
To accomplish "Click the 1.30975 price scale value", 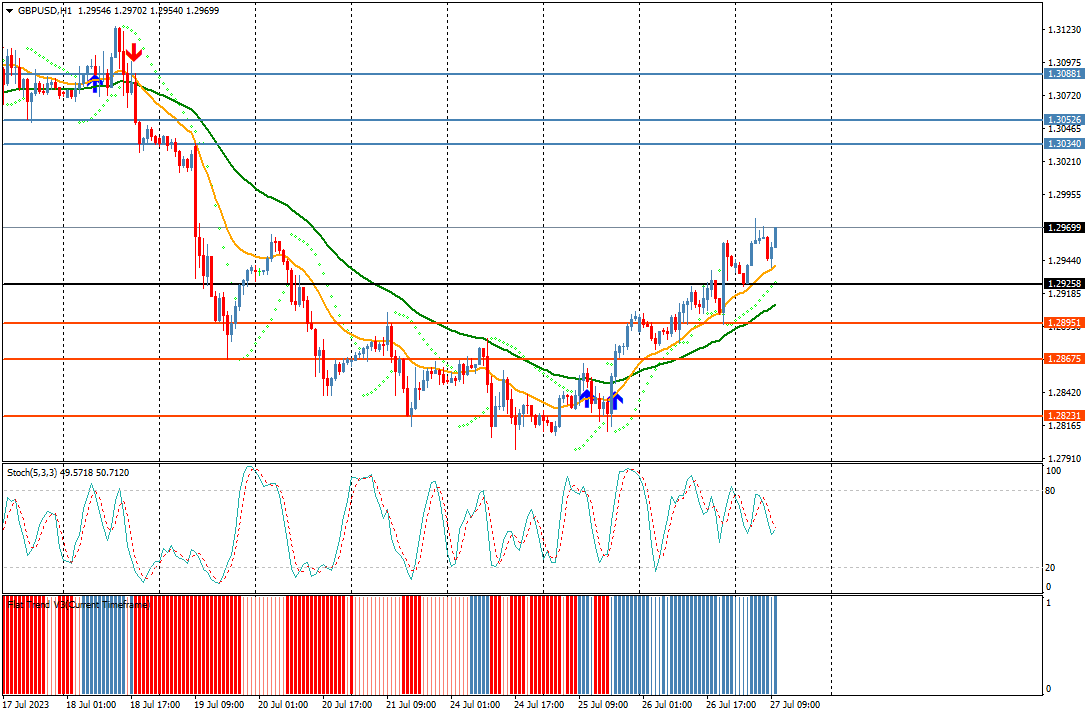I will click(1064, 62).
